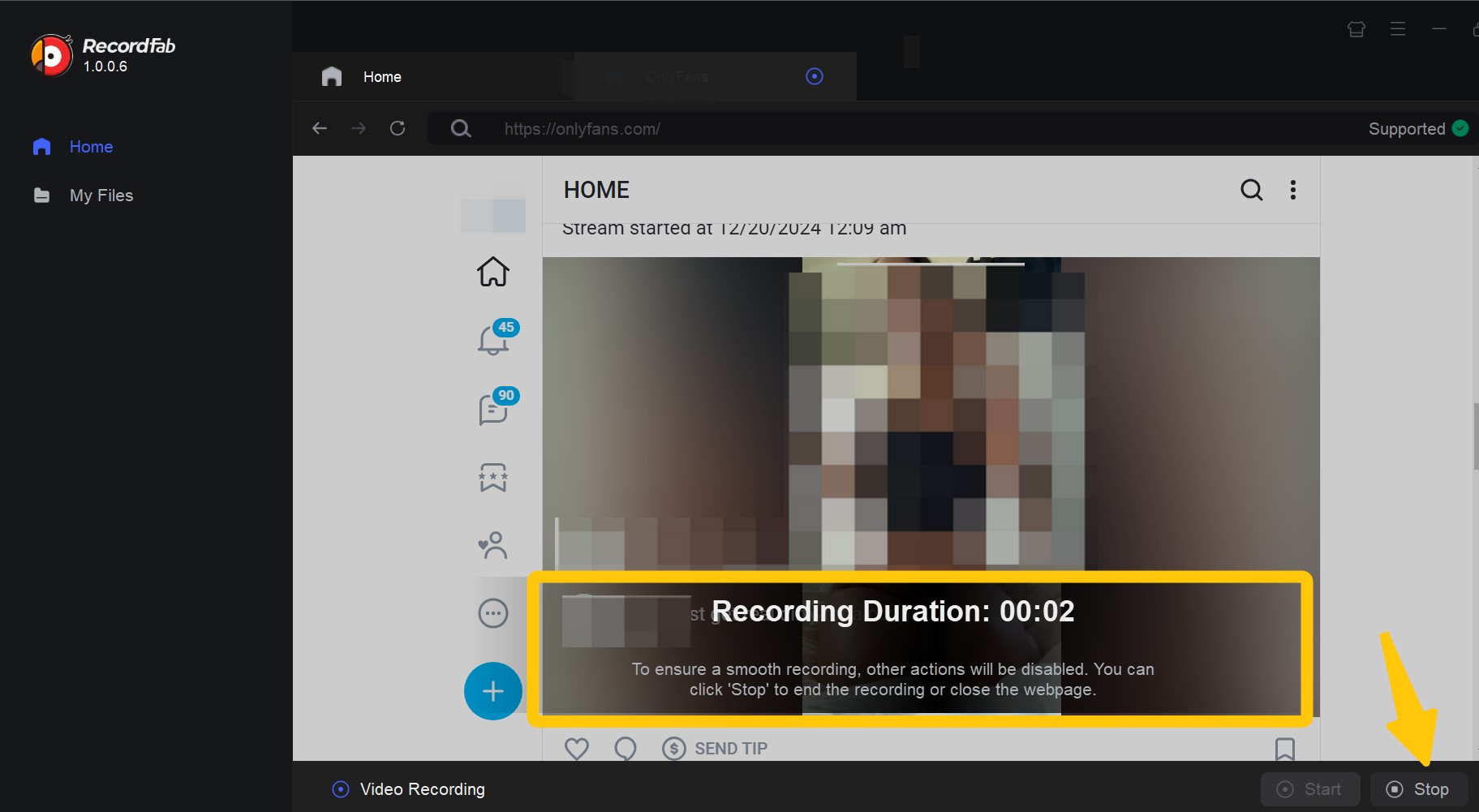1479x812 pixels.
Task: Open the More circle ellipsis icon
Action: pyautogui.click(x=493, y=613)
